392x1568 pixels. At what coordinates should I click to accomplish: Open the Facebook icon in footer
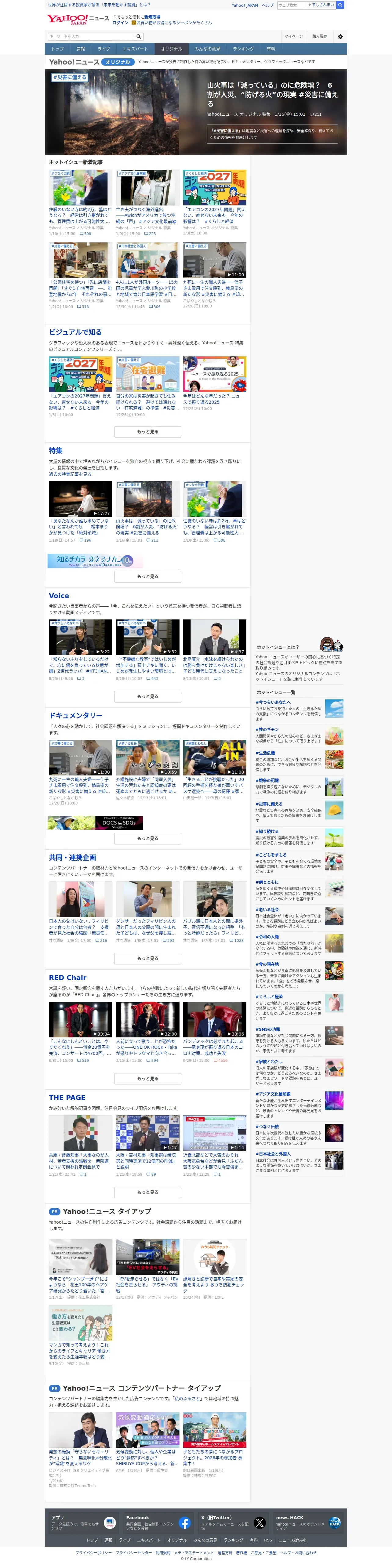tap(185, 1523)
